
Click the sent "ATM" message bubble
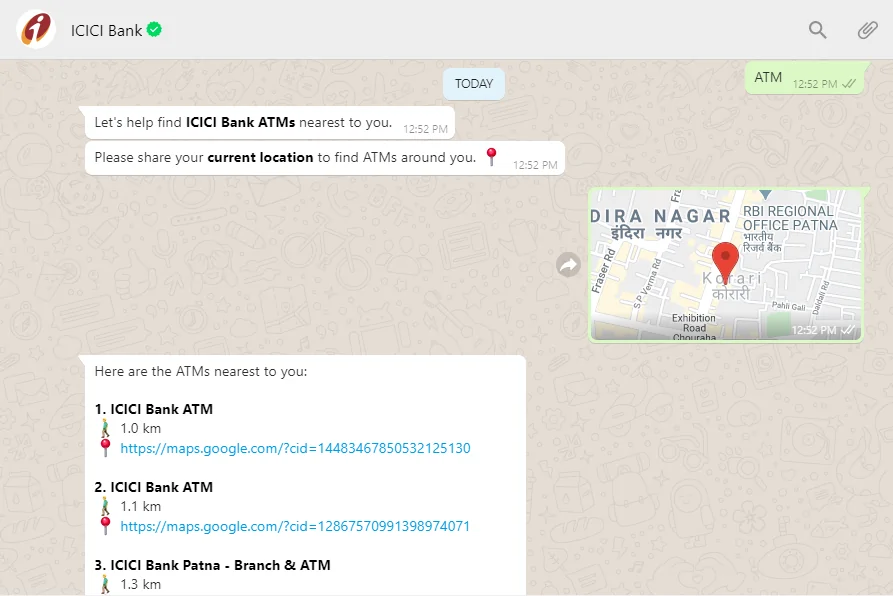point(805,78)
